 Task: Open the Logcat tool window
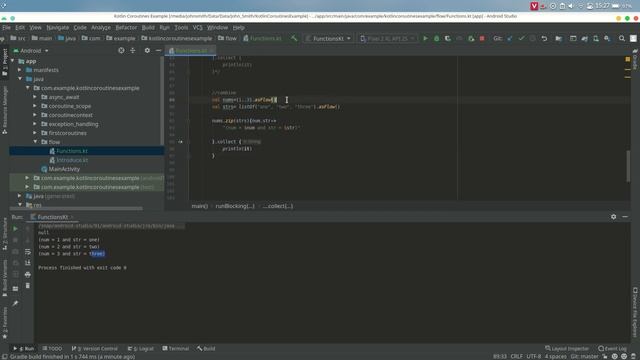[141, 348]
